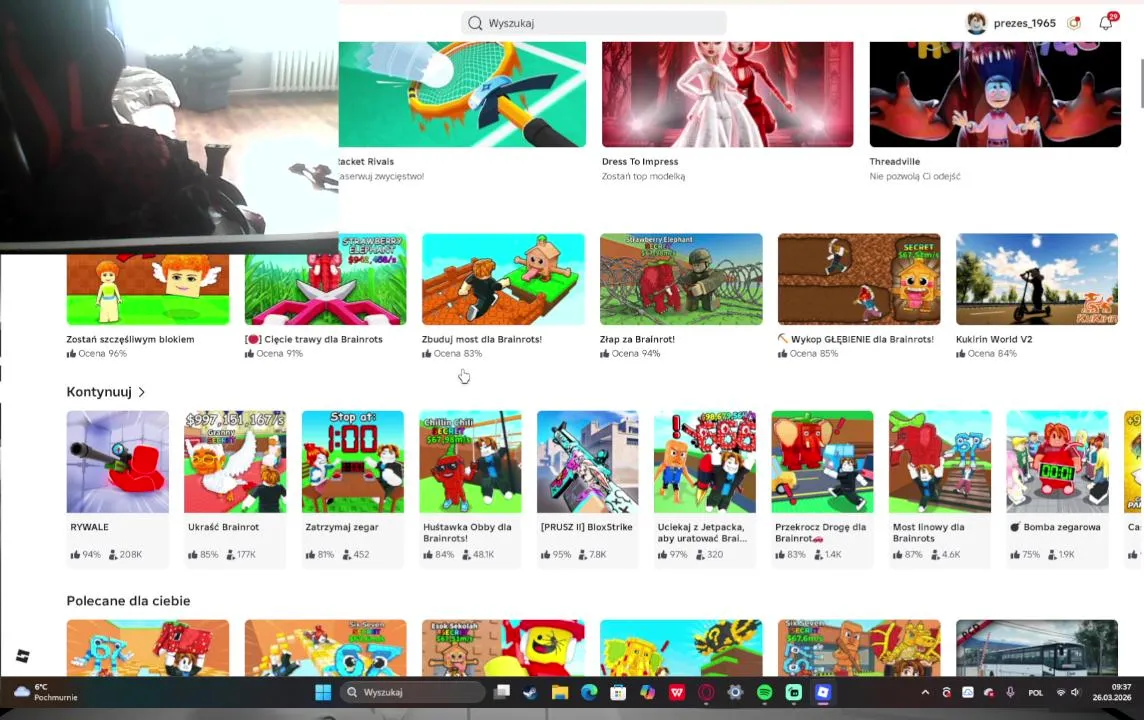
Task: Open Copilot from taskbar
Action: (647, 692)
